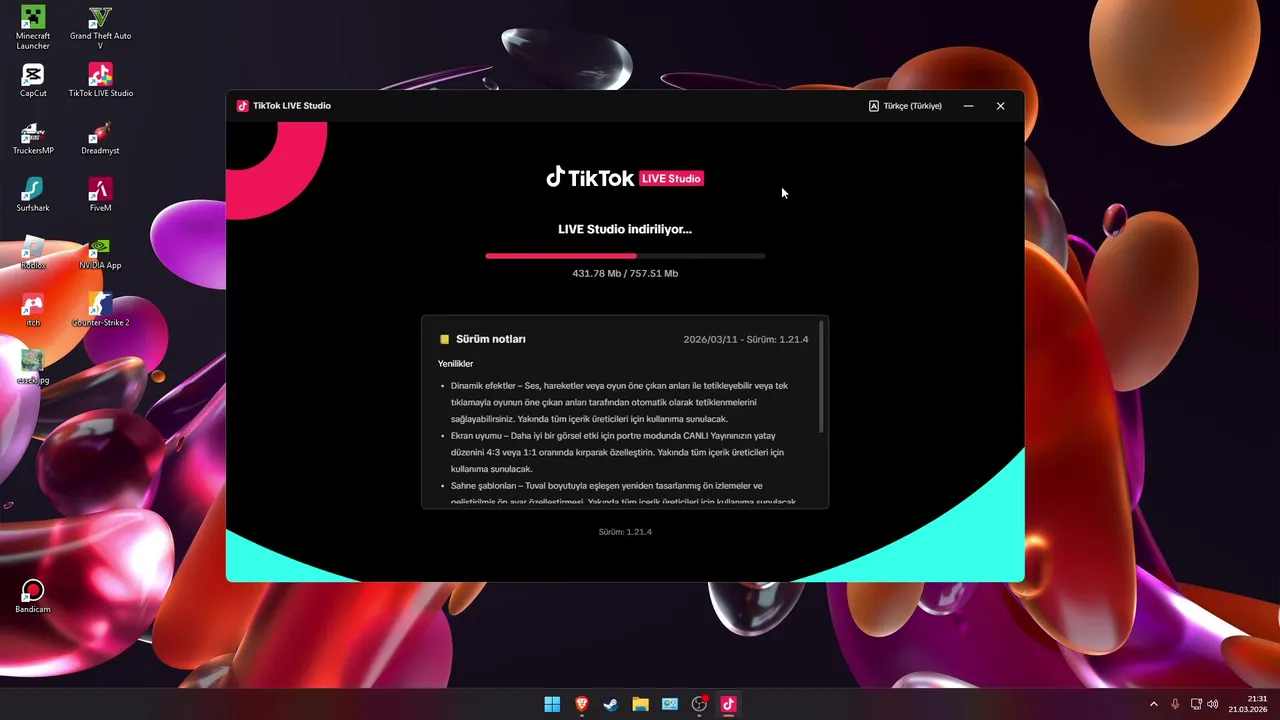Click the 'LIVE Studio indiriliyor...' status text
Screen dimensions: 1280x720
pos(625,229)
